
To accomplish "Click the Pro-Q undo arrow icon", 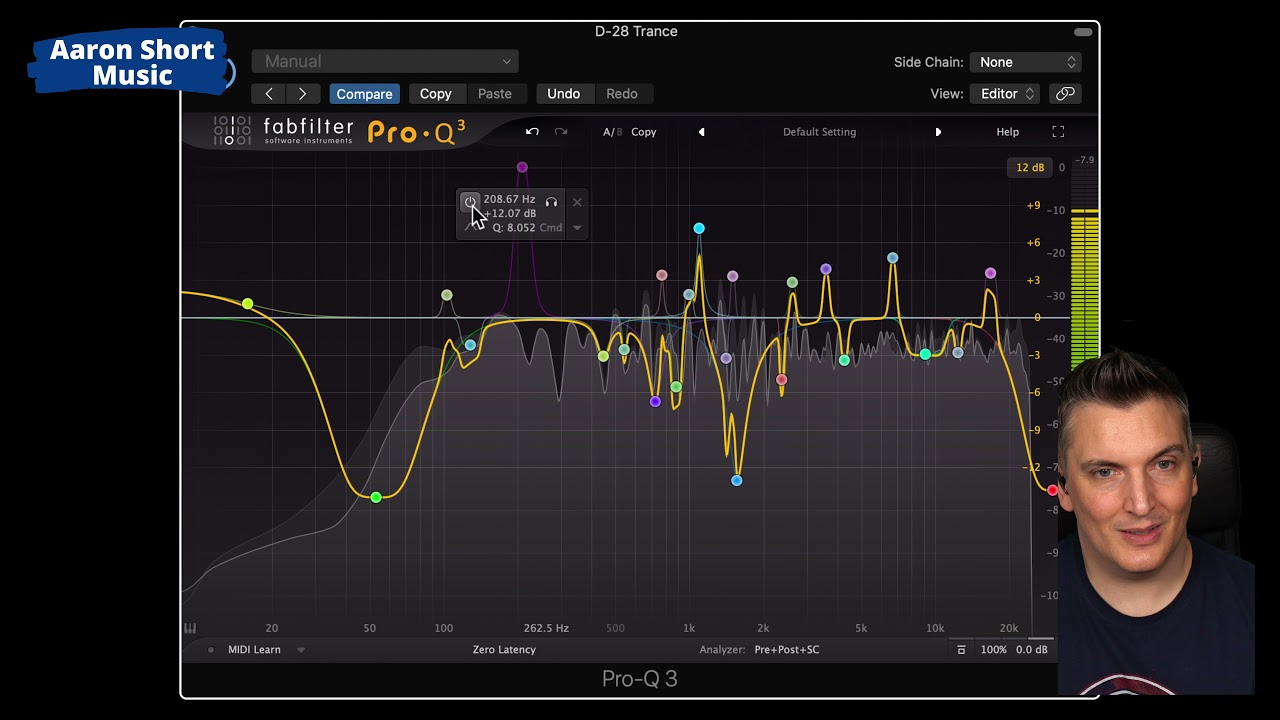I will 532,132.
